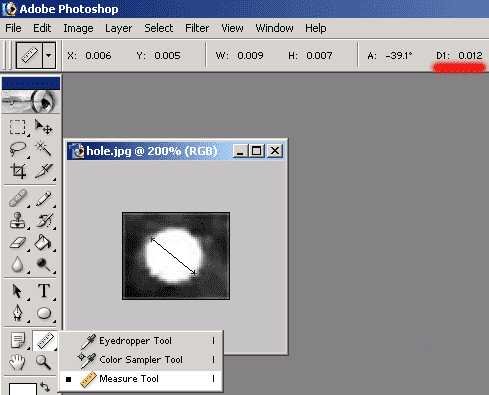
Task: Open the Filter menu
Action: pos(197,28)
